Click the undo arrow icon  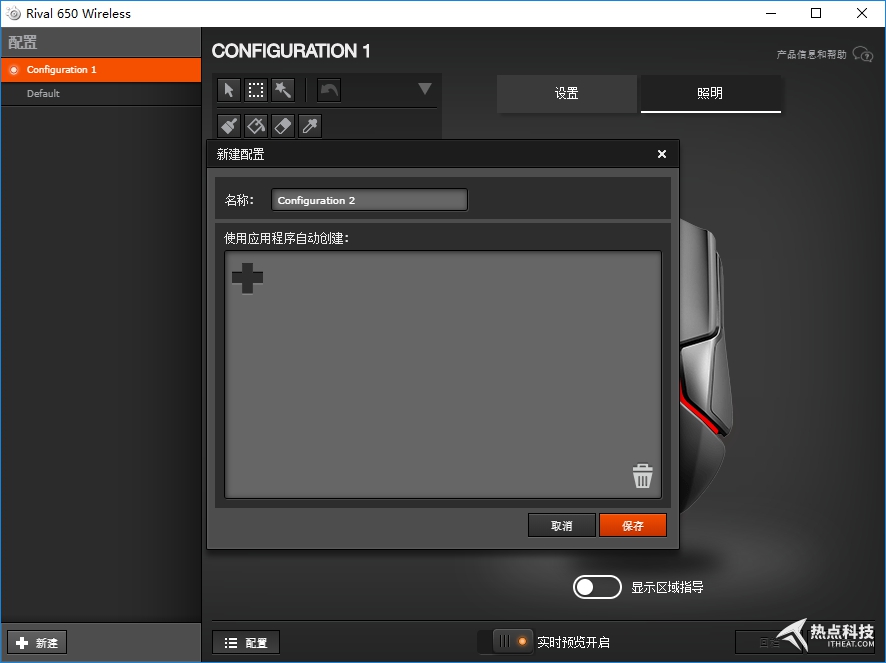click(x=329, y=91)
